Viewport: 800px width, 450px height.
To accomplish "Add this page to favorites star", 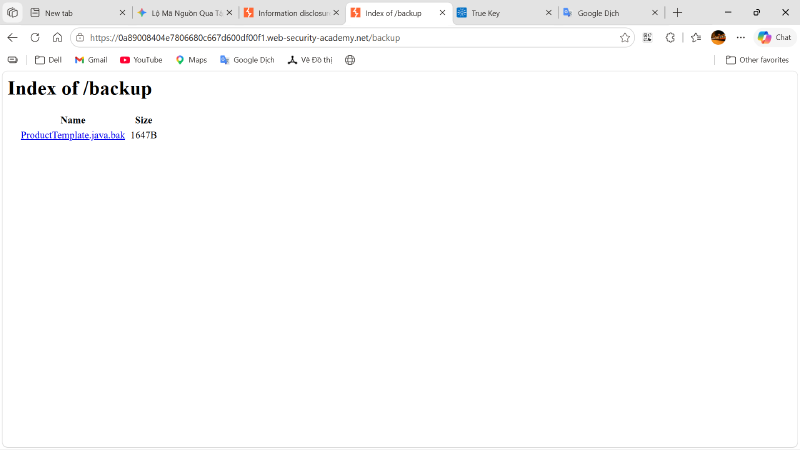I will [624, 38].
